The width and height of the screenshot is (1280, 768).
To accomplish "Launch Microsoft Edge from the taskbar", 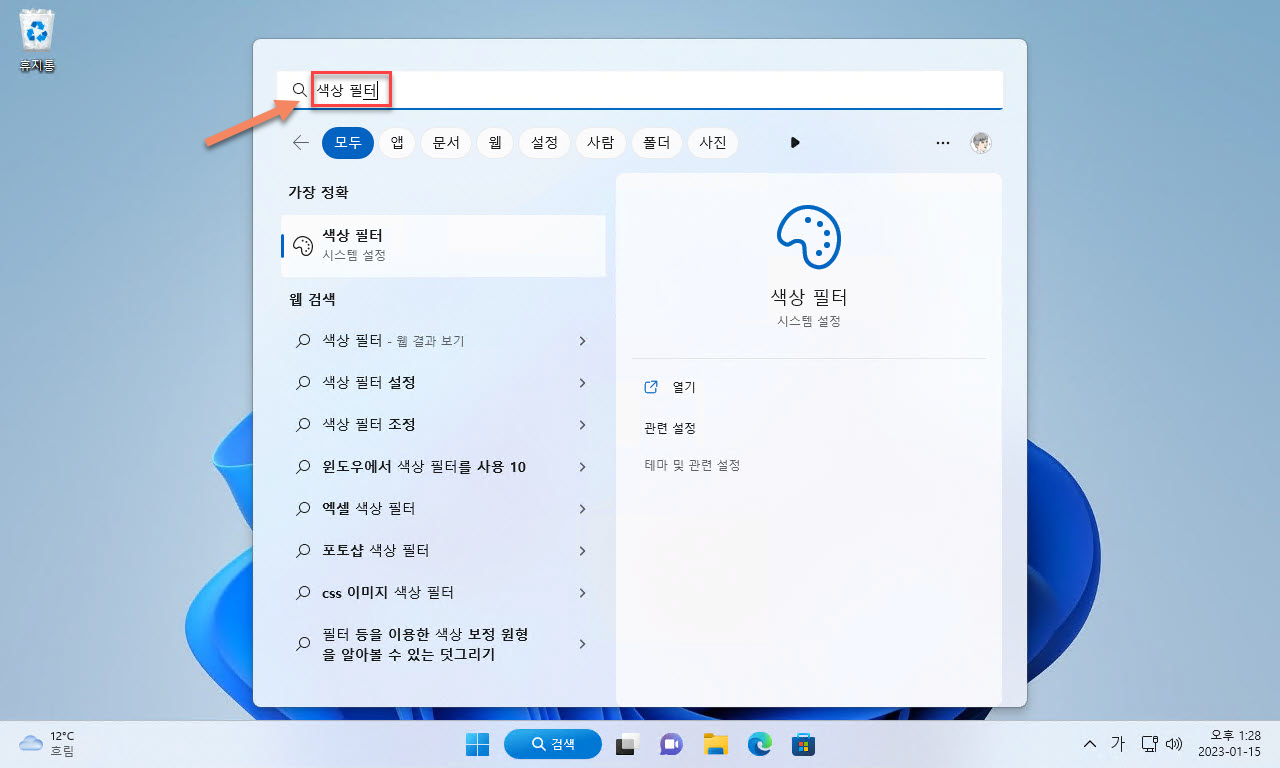I will click(x=760, y=744).
